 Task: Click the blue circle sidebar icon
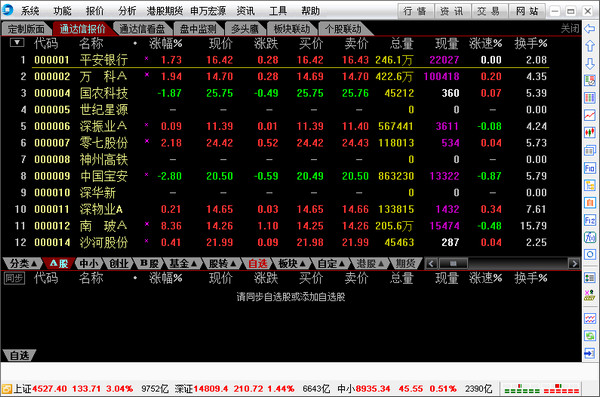[x=590, y=255]
